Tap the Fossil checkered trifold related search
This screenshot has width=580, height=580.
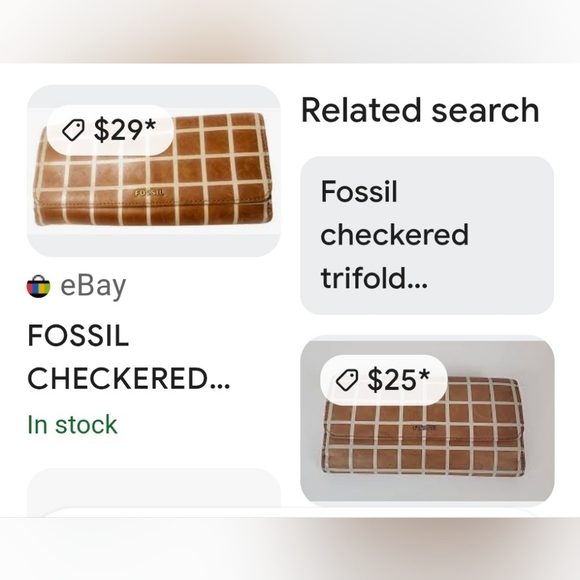click(x=427, y=235)
